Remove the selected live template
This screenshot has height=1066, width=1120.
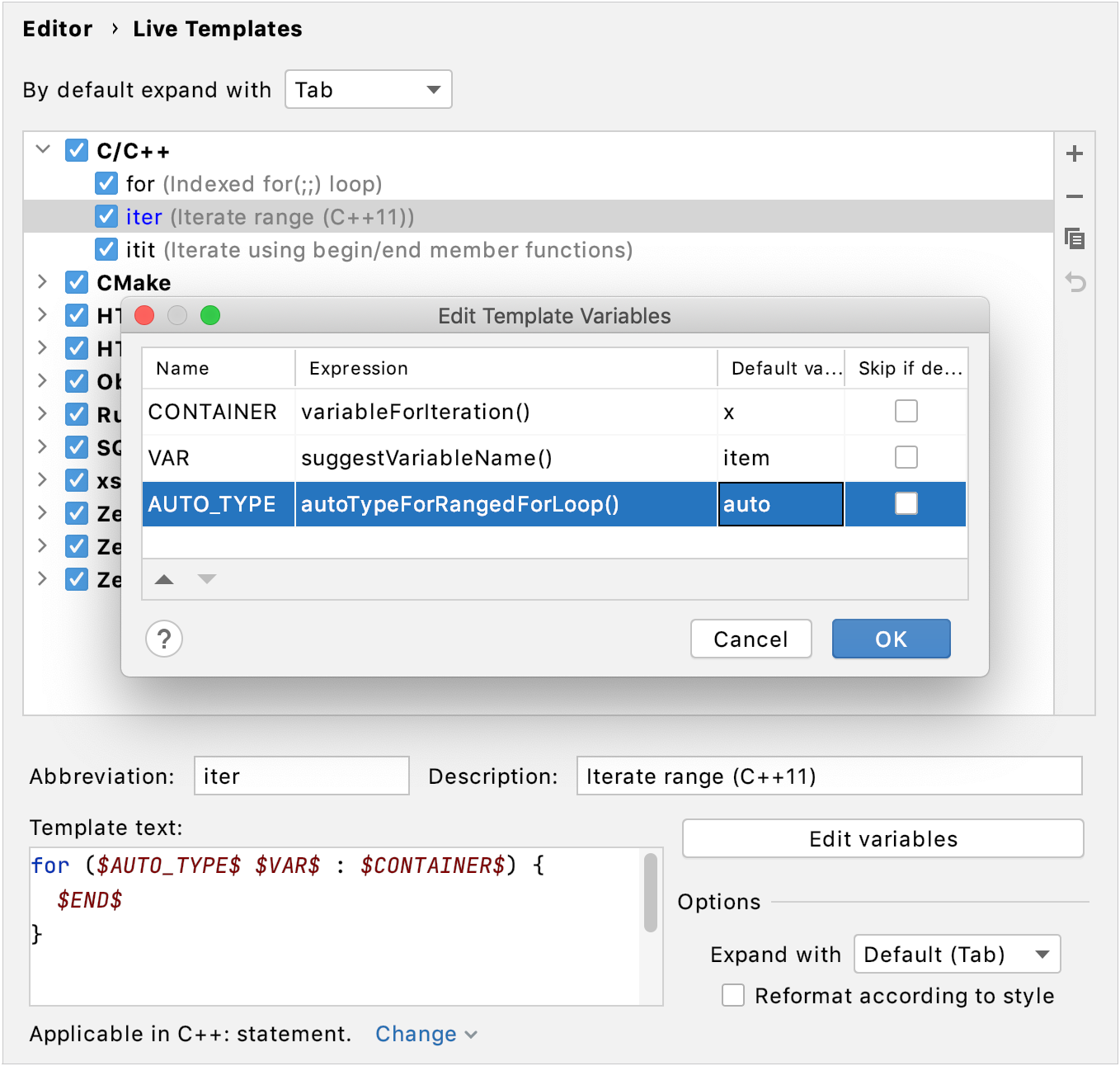[1075, 196]
